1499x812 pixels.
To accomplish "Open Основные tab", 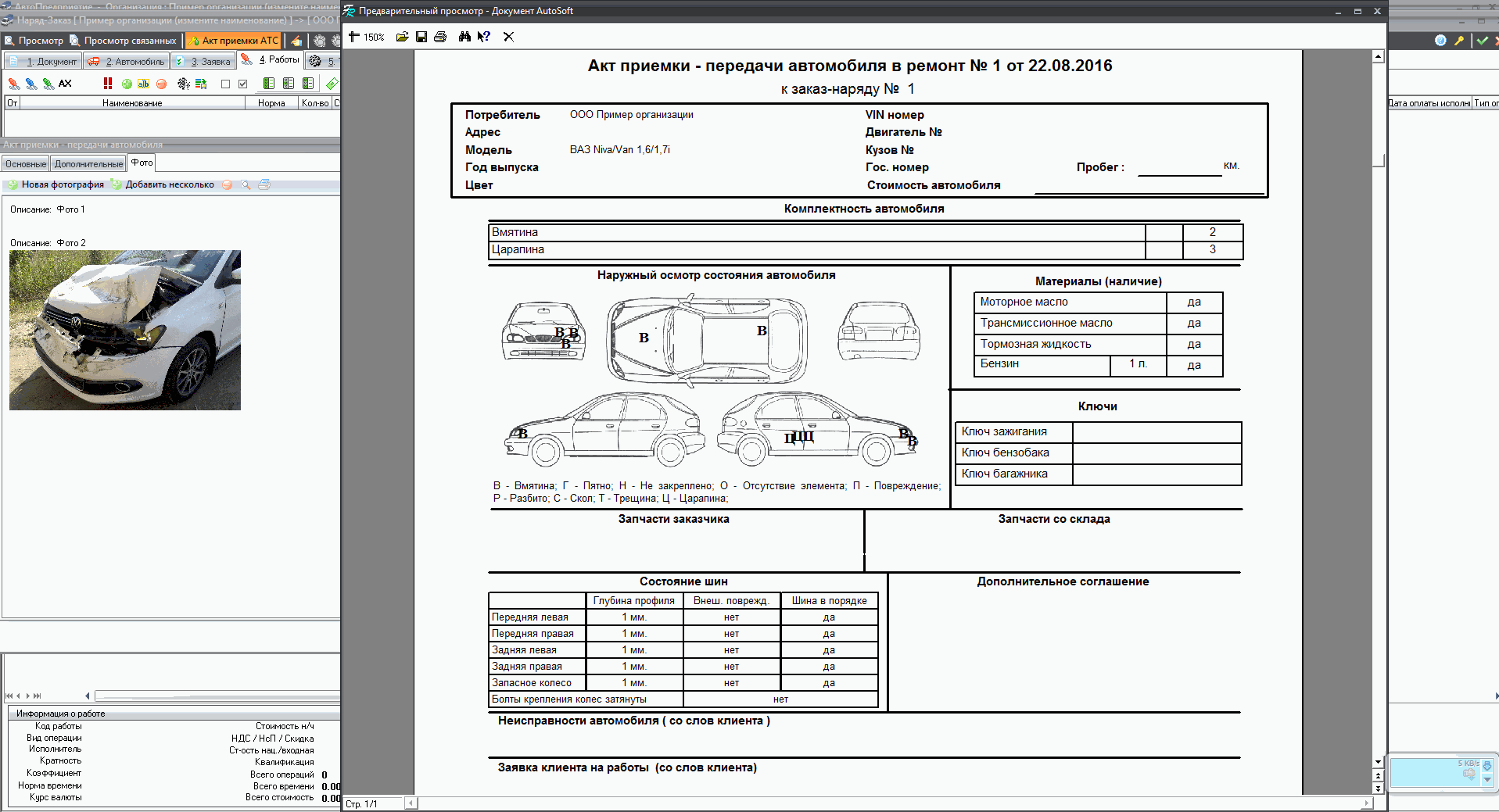I will [x=26, y=164].
